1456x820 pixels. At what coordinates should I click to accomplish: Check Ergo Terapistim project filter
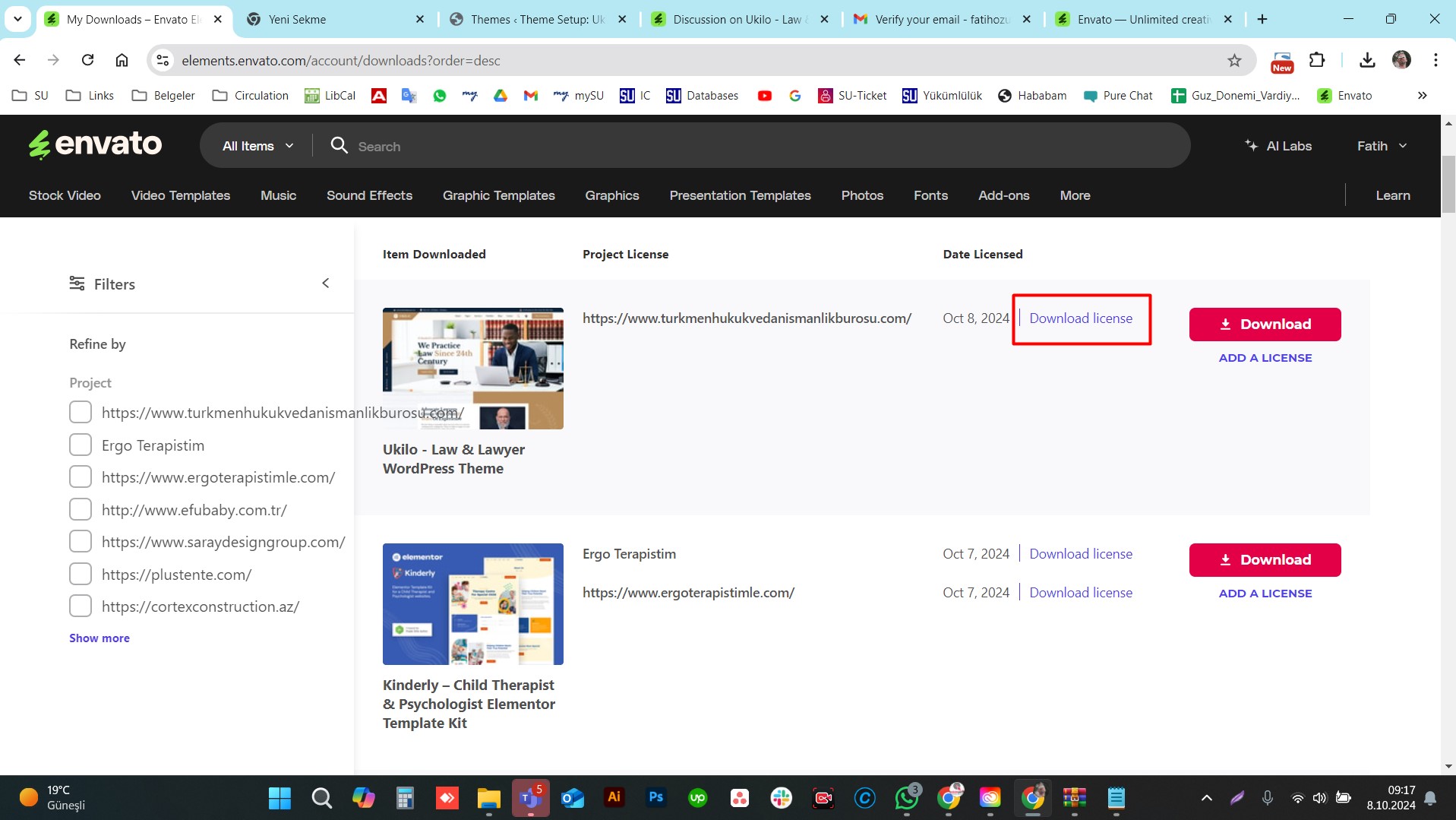coord(81,445)
